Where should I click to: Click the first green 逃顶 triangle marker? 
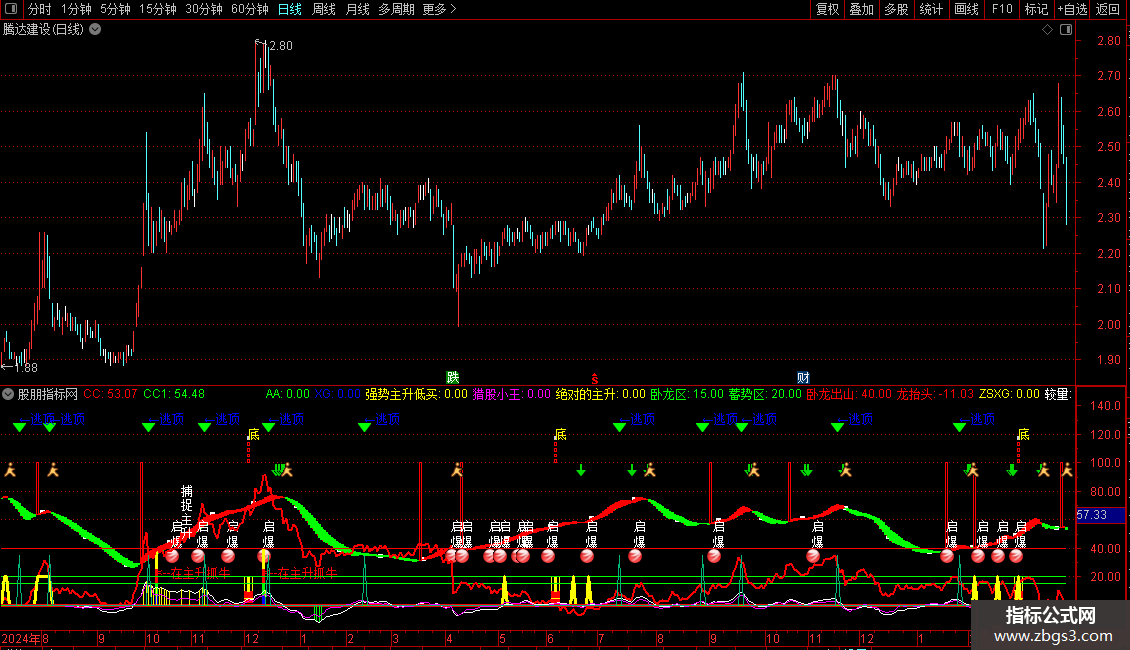coord(19,428)
